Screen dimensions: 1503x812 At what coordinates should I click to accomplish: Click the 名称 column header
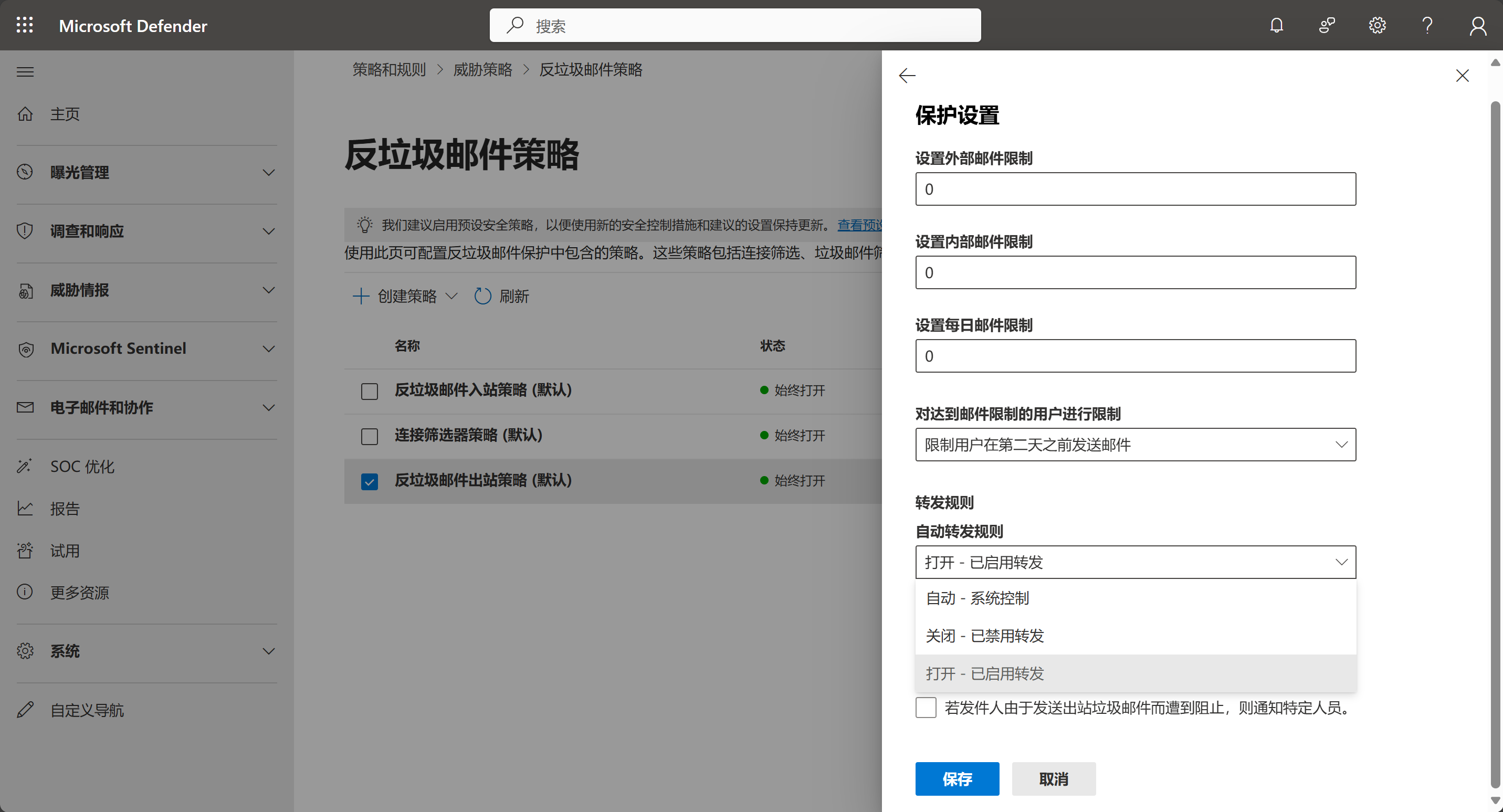(x=407, y=345)
